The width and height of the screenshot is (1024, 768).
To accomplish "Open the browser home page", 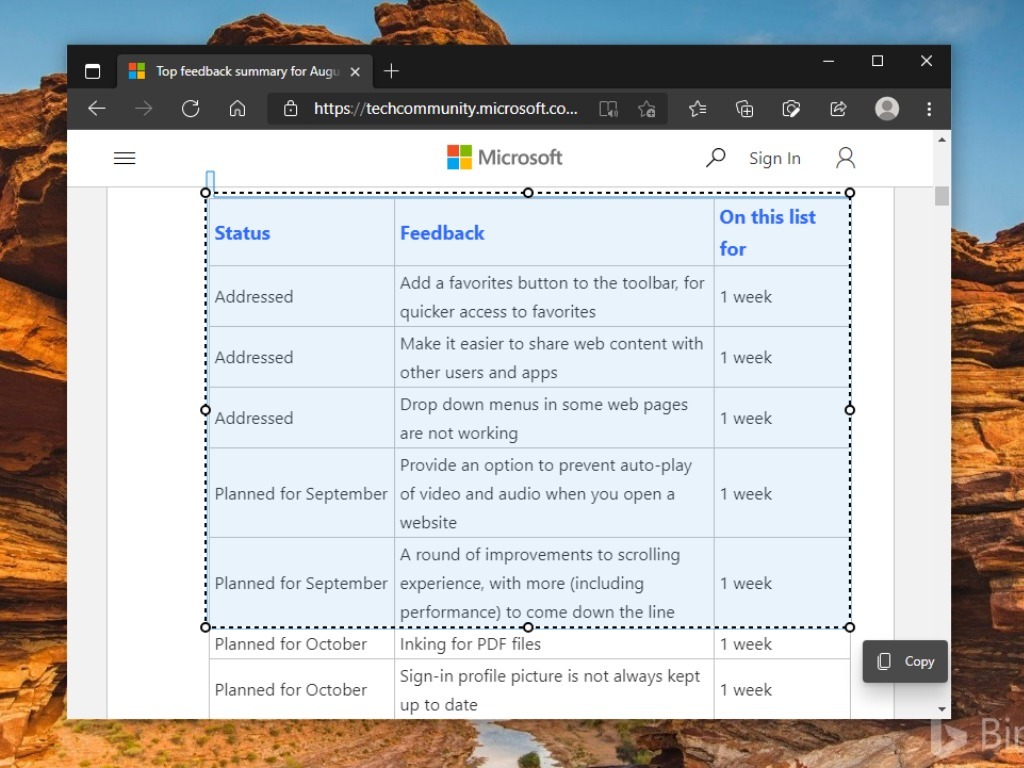I will [x=237, y=108].
